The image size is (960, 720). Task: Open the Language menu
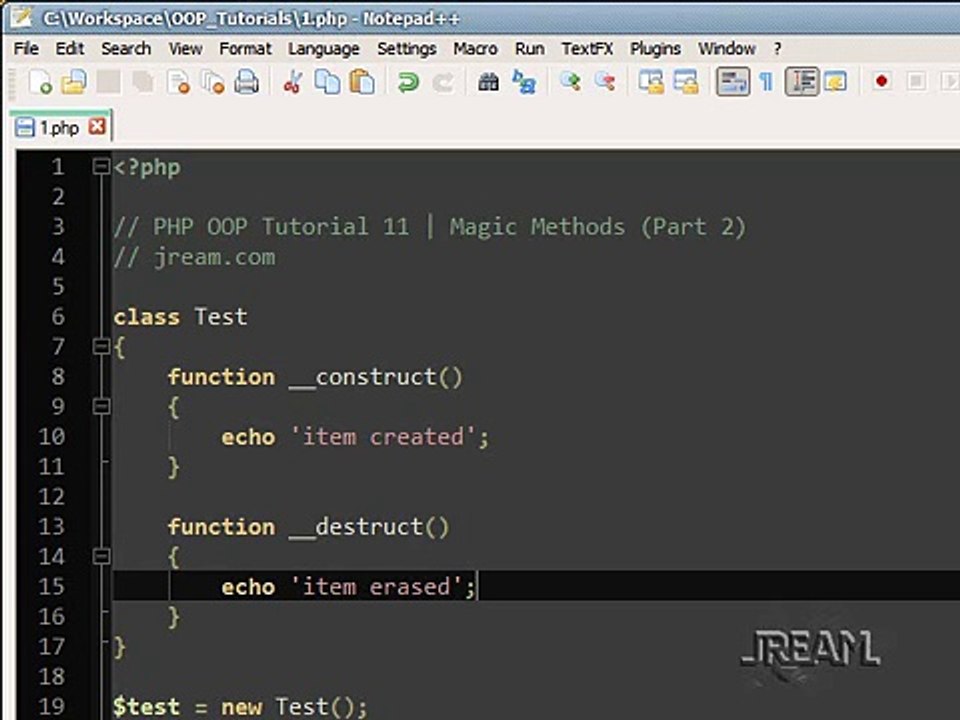click(324, 48)
